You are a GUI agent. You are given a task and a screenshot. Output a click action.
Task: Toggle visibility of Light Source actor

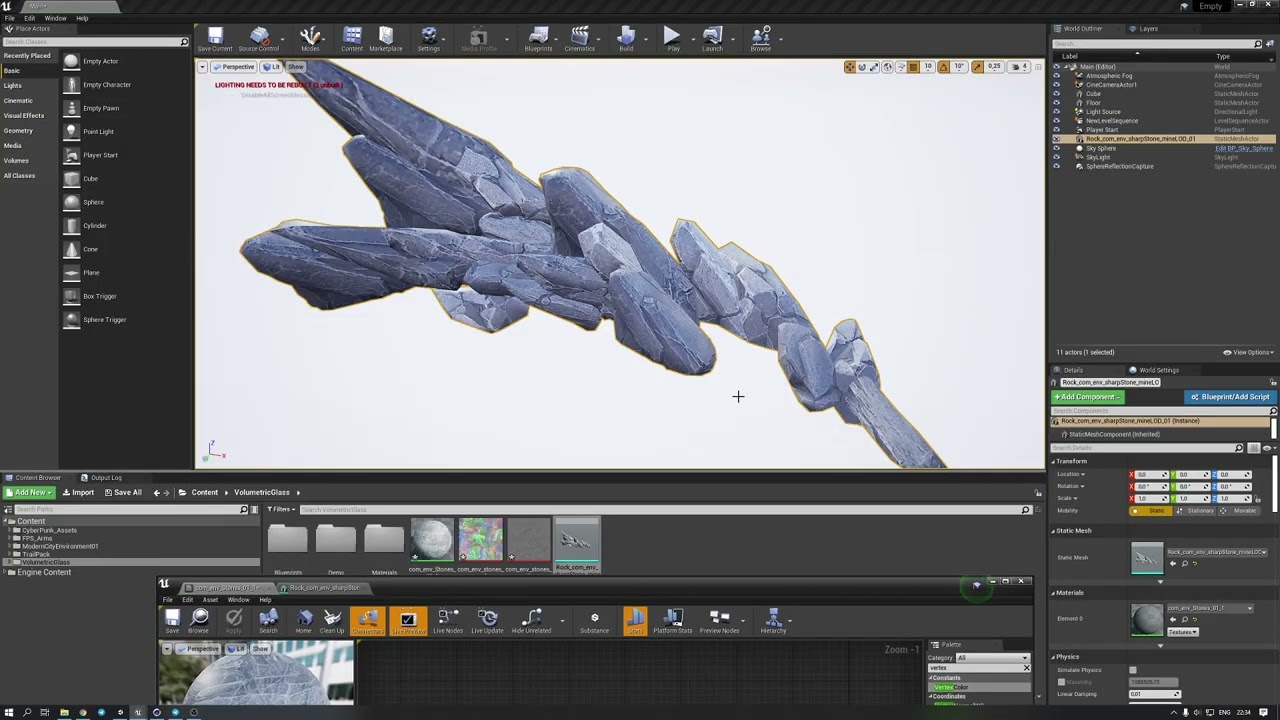[x=1056, y=112]
